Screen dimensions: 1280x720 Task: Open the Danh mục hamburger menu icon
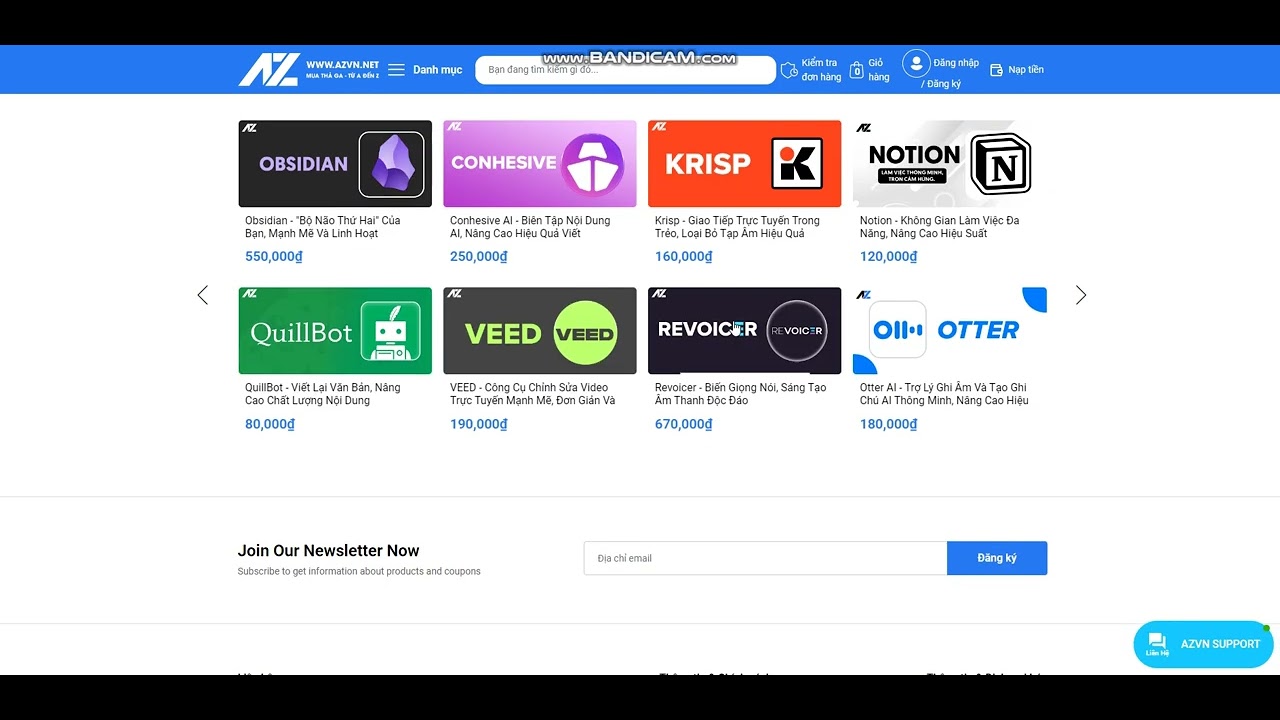tap(396, 70)
